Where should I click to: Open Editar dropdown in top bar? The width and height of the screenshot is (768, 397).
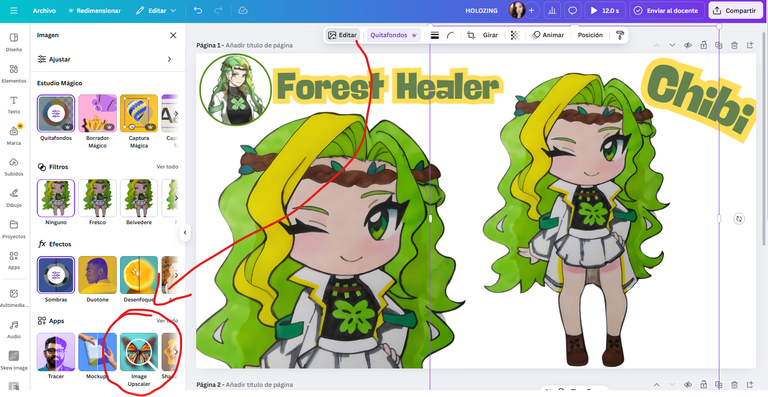(x=156, y=10)
